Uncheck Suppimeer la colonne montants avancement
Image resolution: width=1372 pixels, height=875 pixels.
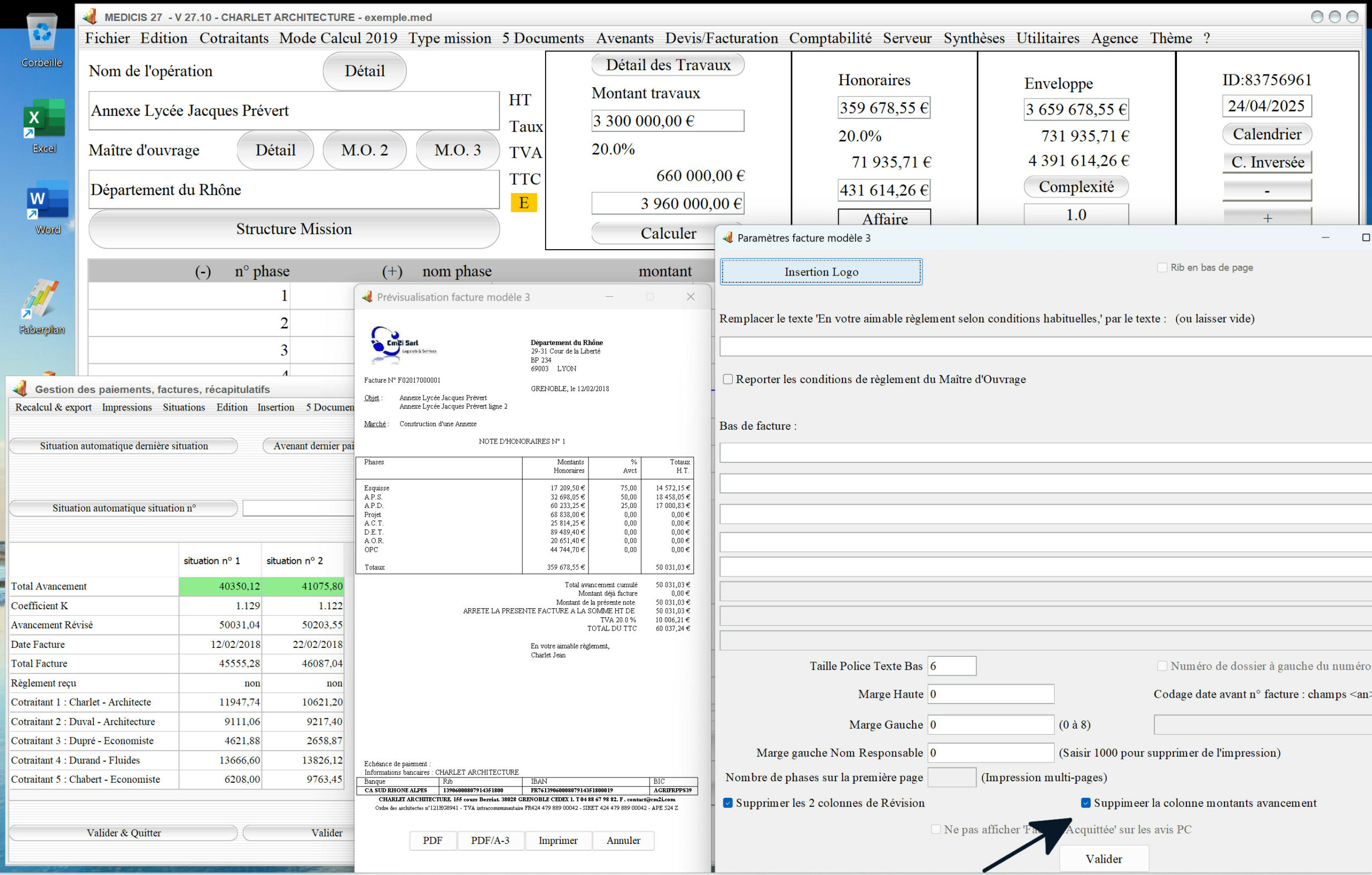pyautogui.click(x=1085, y=803)
